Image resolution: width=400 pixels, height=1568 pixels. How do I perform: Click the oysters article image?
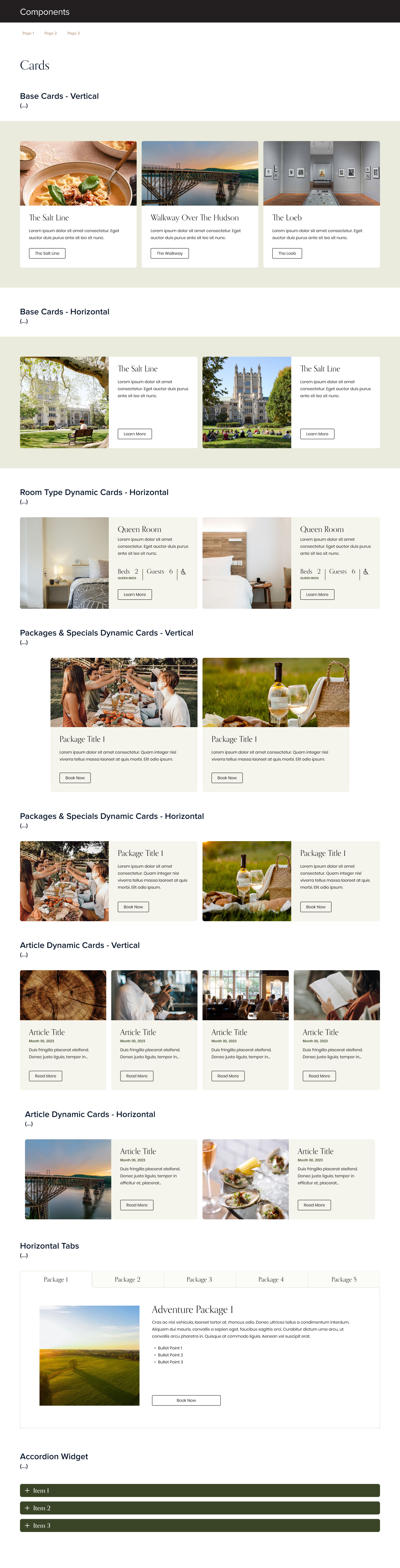coord(245,1179)
